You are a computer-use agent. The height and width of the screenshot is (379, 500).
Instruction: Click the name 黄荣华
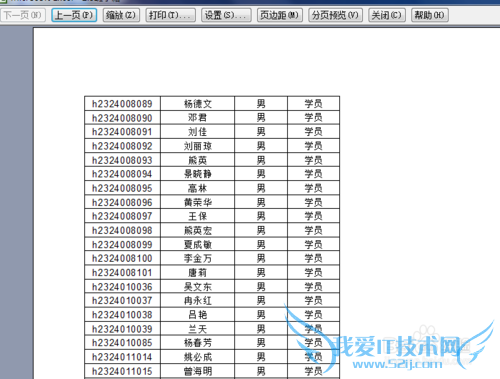pos(198,202)
